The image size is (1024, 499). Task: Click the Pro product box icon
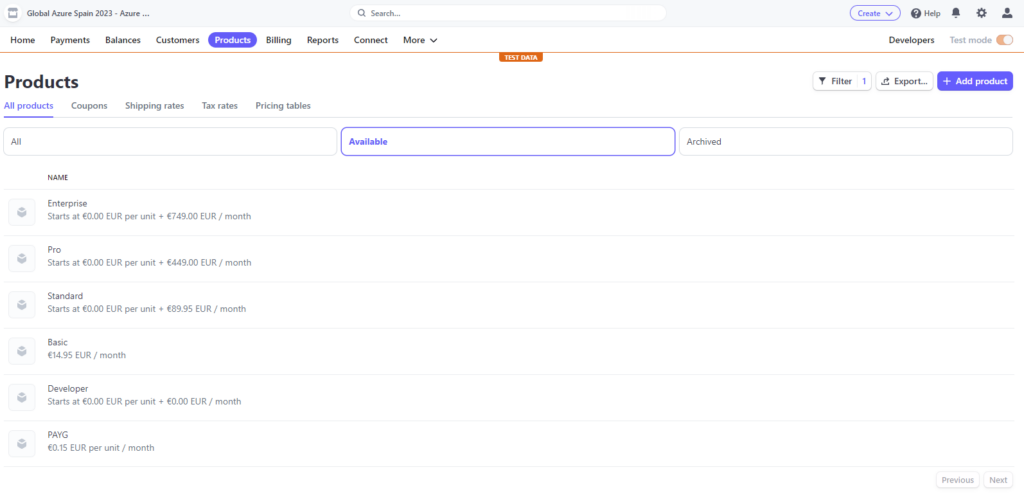(x=22, y=258)
